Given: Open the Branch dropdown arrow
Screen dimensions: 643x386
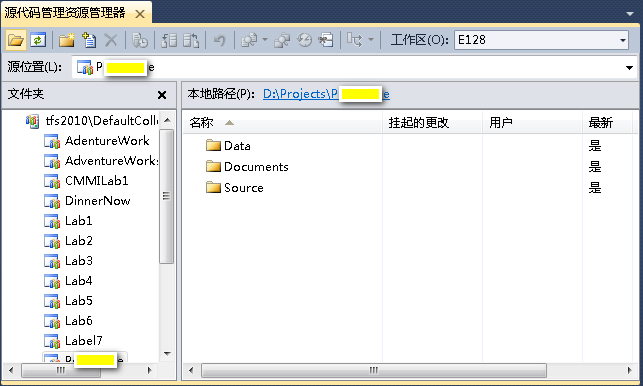Looking at the screenshot, I should [x=371, y=40].
